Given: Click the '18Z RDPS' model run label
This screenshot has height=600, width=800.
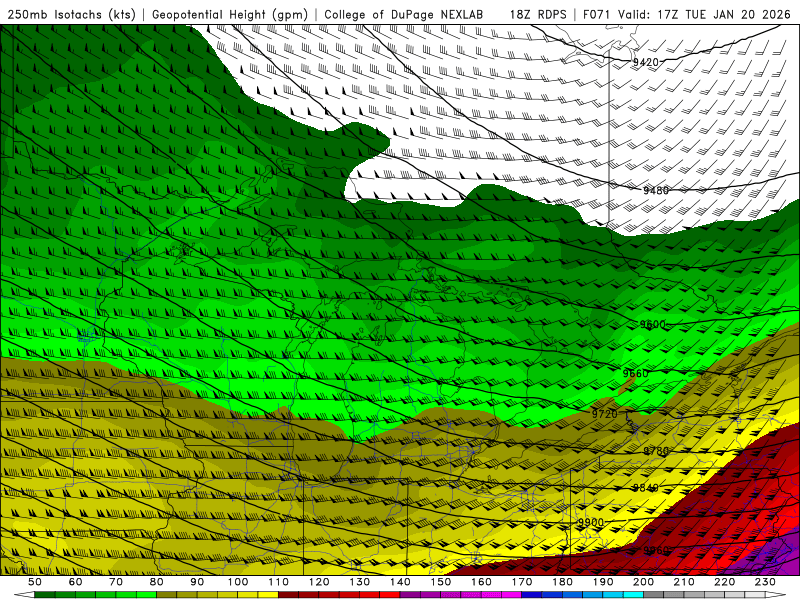Looking at the screenshot, I should coord(538,14).
